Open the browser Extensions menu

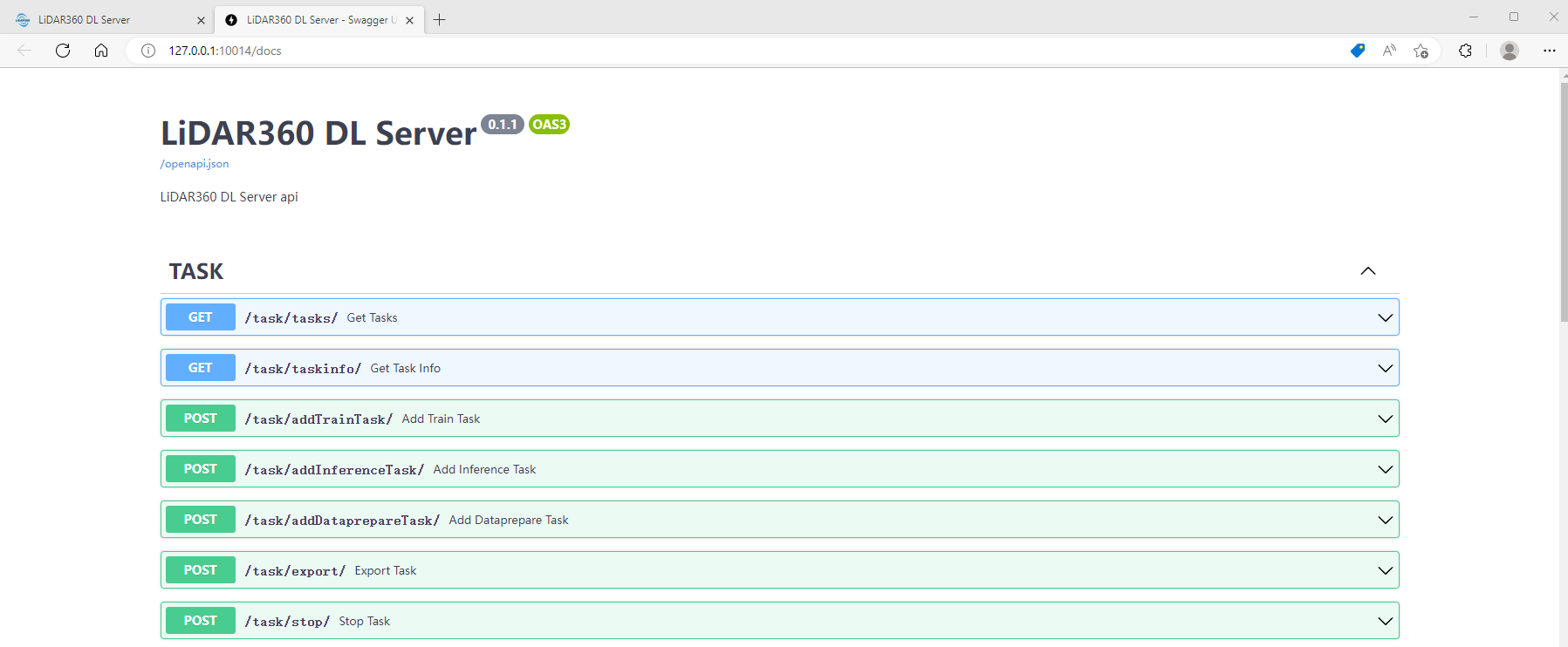point(1465,51)
